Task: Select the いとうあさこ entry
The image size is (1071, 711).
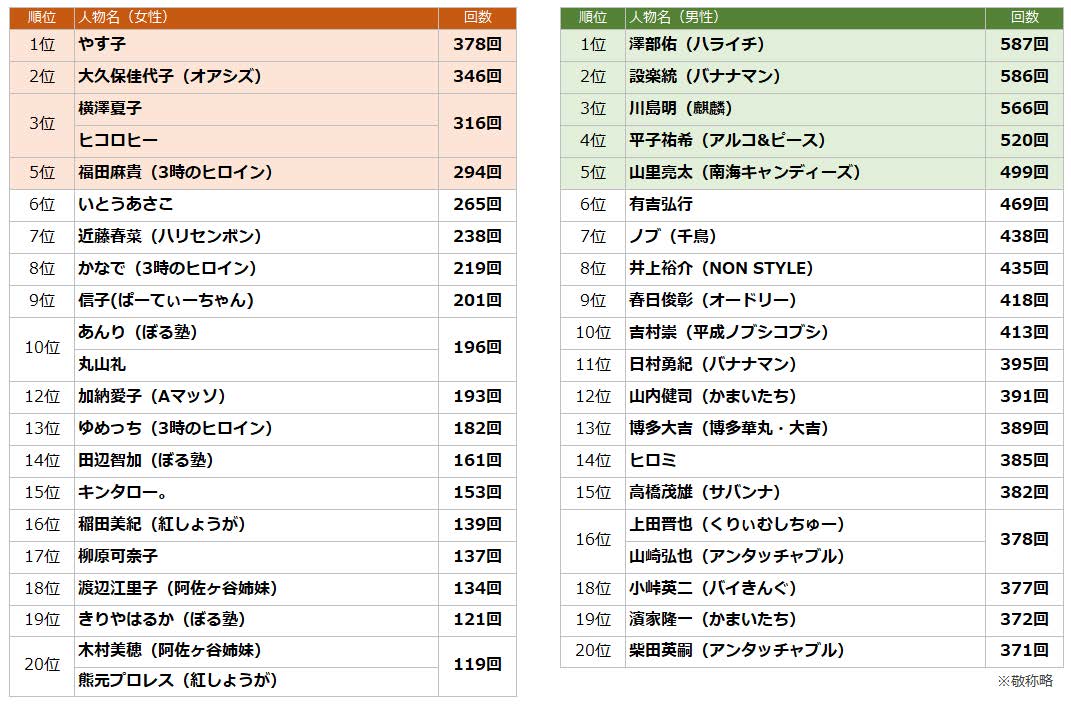Action: 126,204
